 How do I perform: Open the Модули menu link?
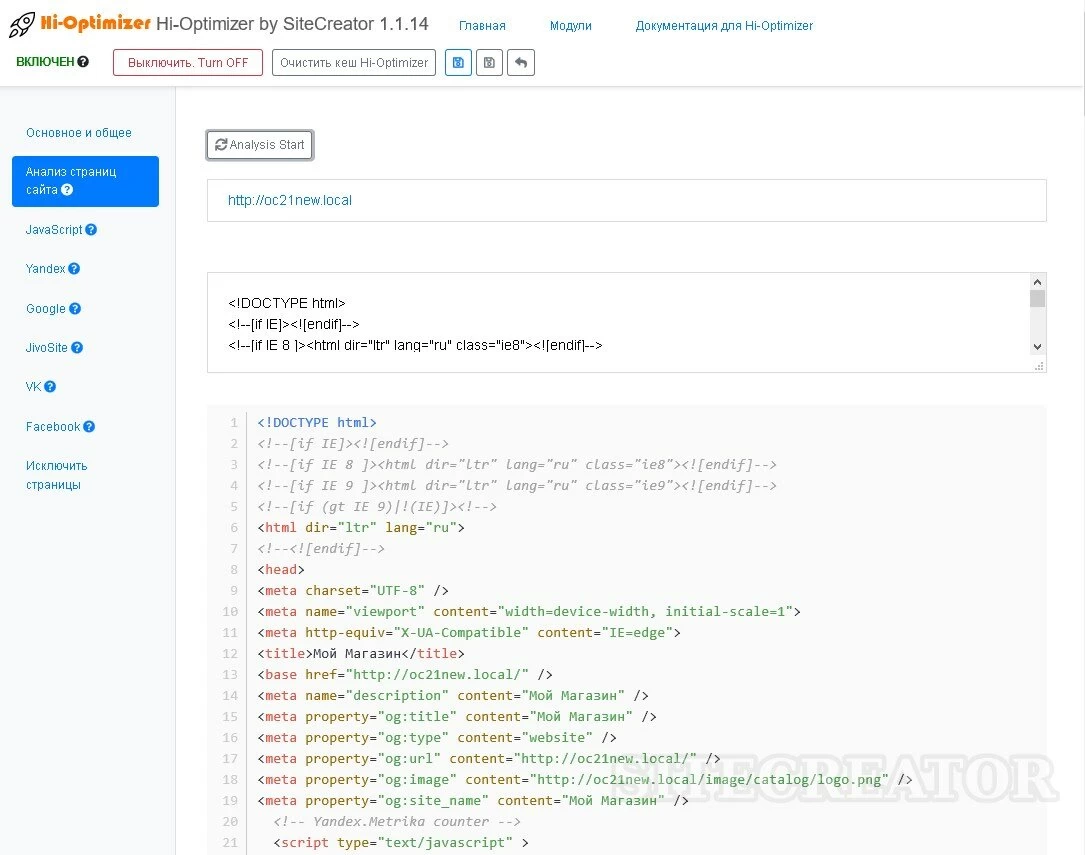click(571, 26)
